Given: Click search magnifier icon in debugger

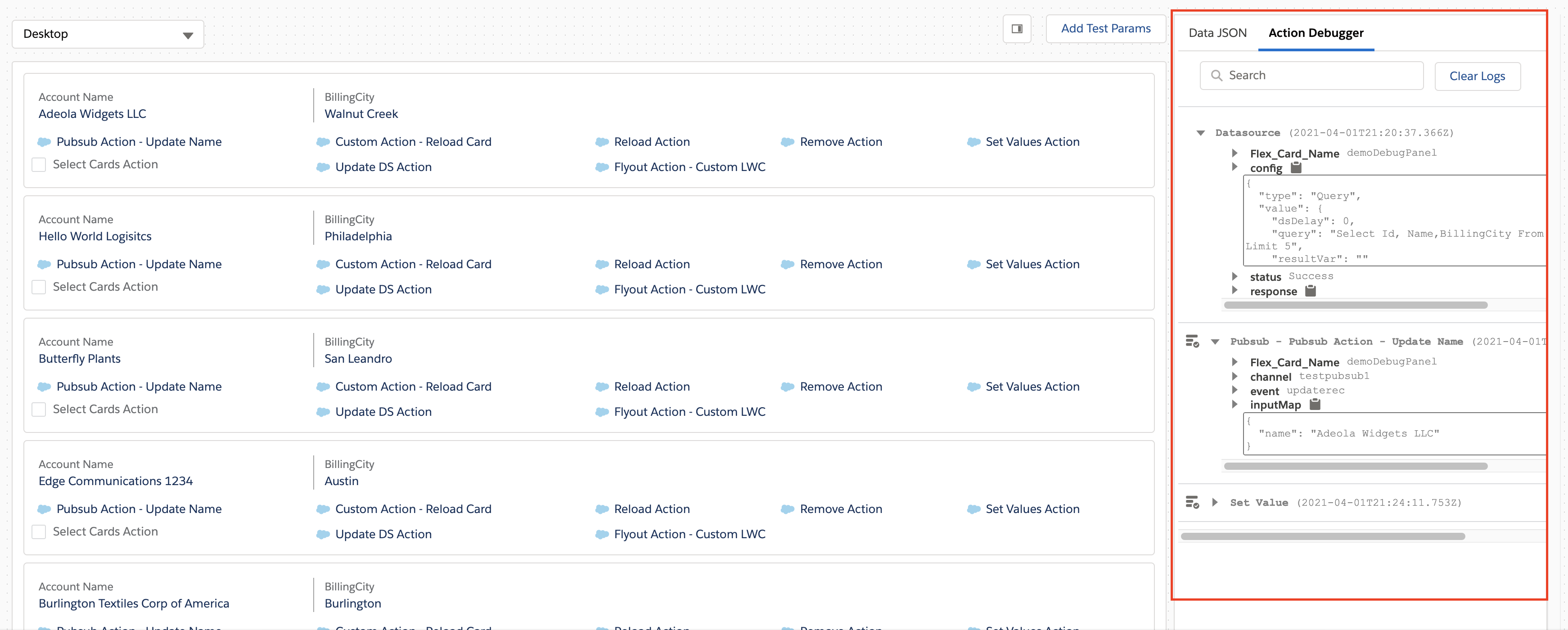Looking at the screenshot, I should point(1216,76).
